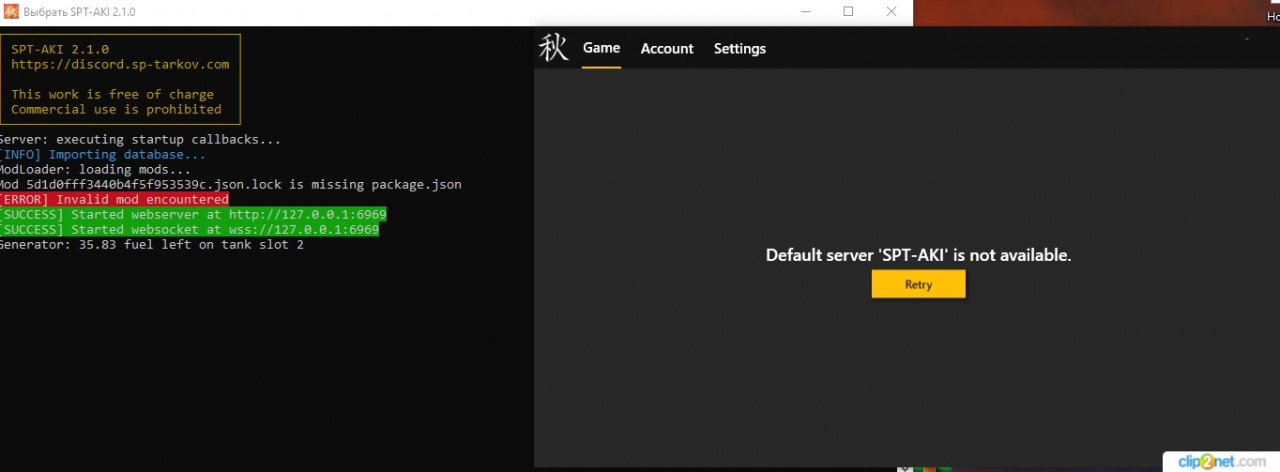1280x472 pixels.
Task: Click the 'Default server SPT-AKI is not available' message
Action: pos(918,255)
